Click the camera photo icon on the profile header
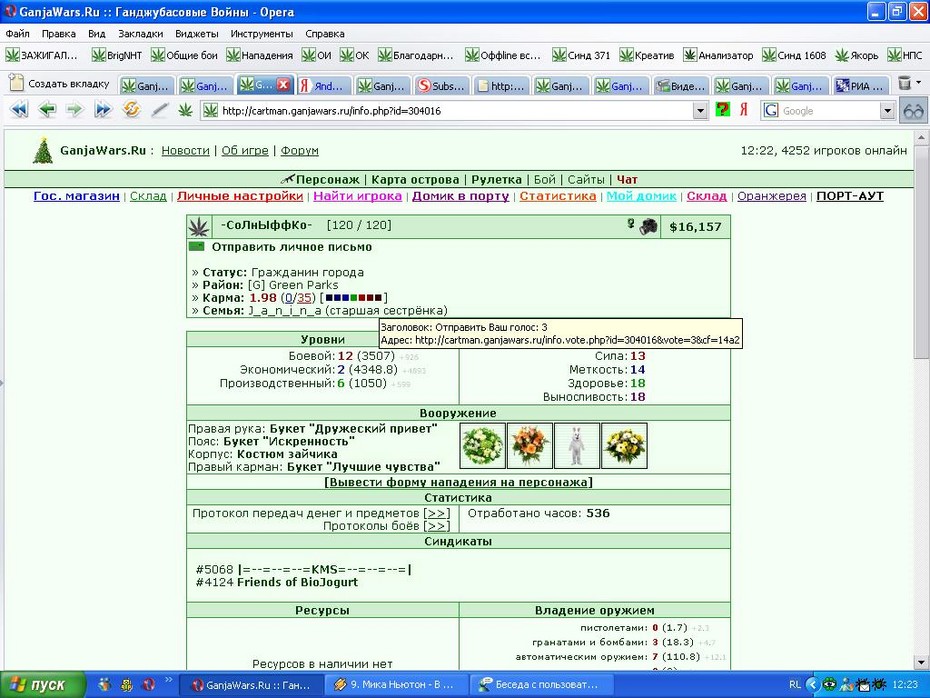This screenshot has height=698, width=930. (648, 226)
